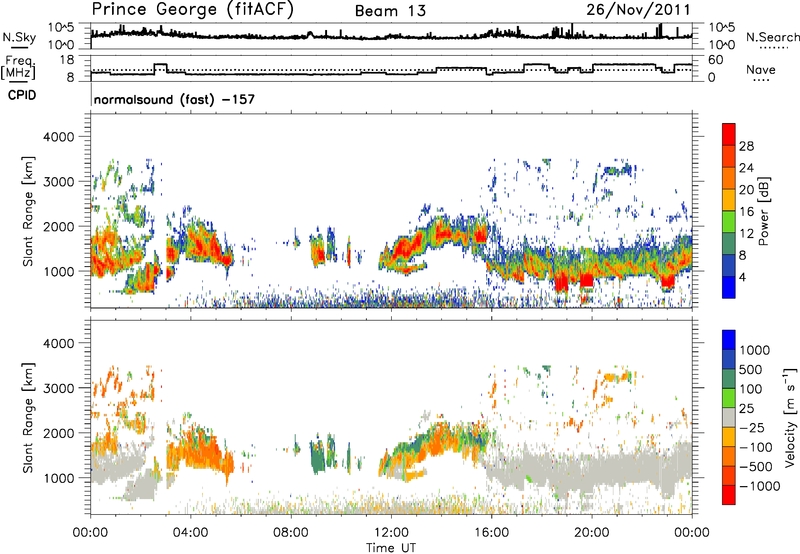
Task: Click the 'Velocity [m s-1]' colorbar title
Action: point(791,417)
